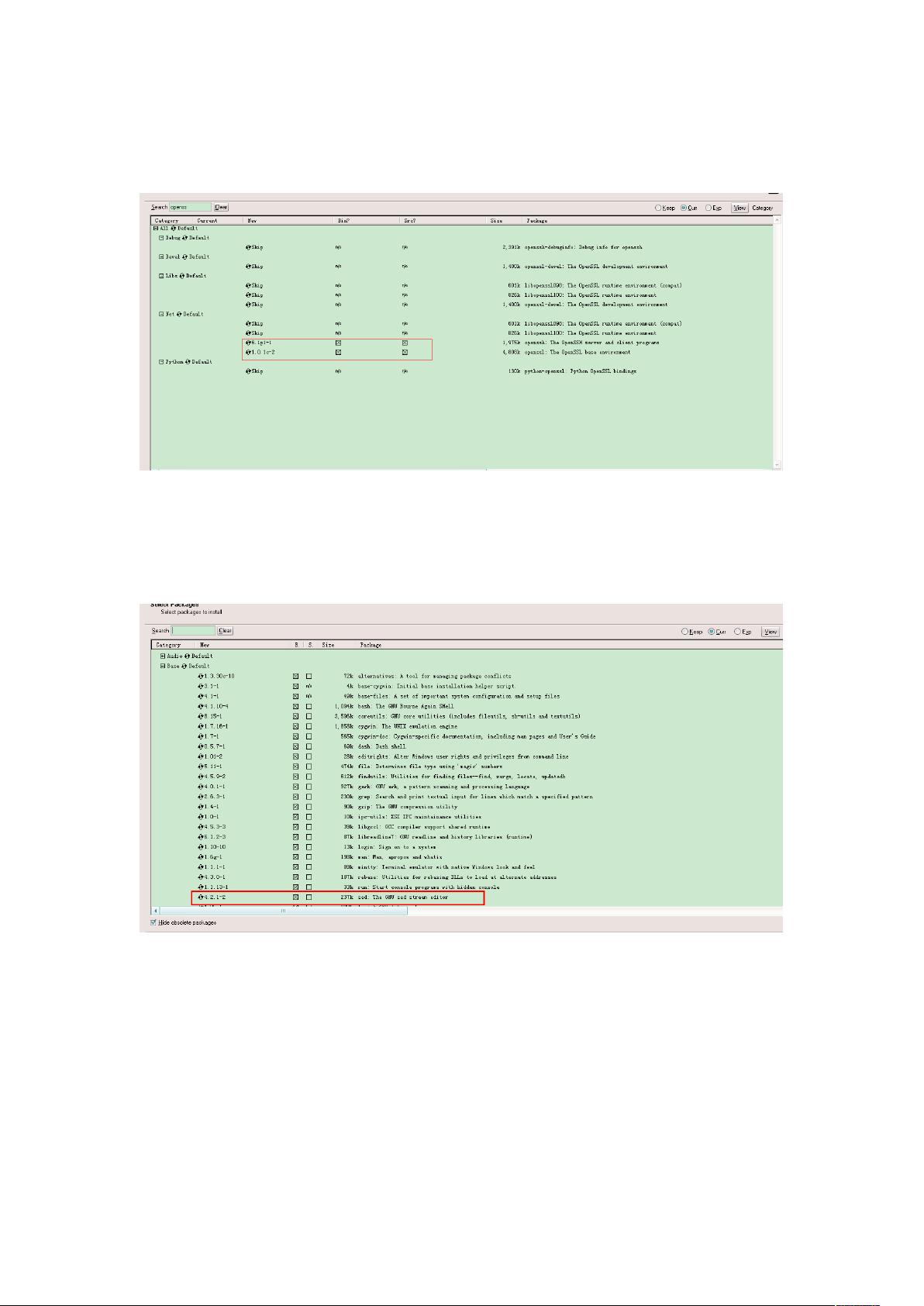Click the version cycle icon for the alternatives package

pyautogui.click(x=201, y=676)
